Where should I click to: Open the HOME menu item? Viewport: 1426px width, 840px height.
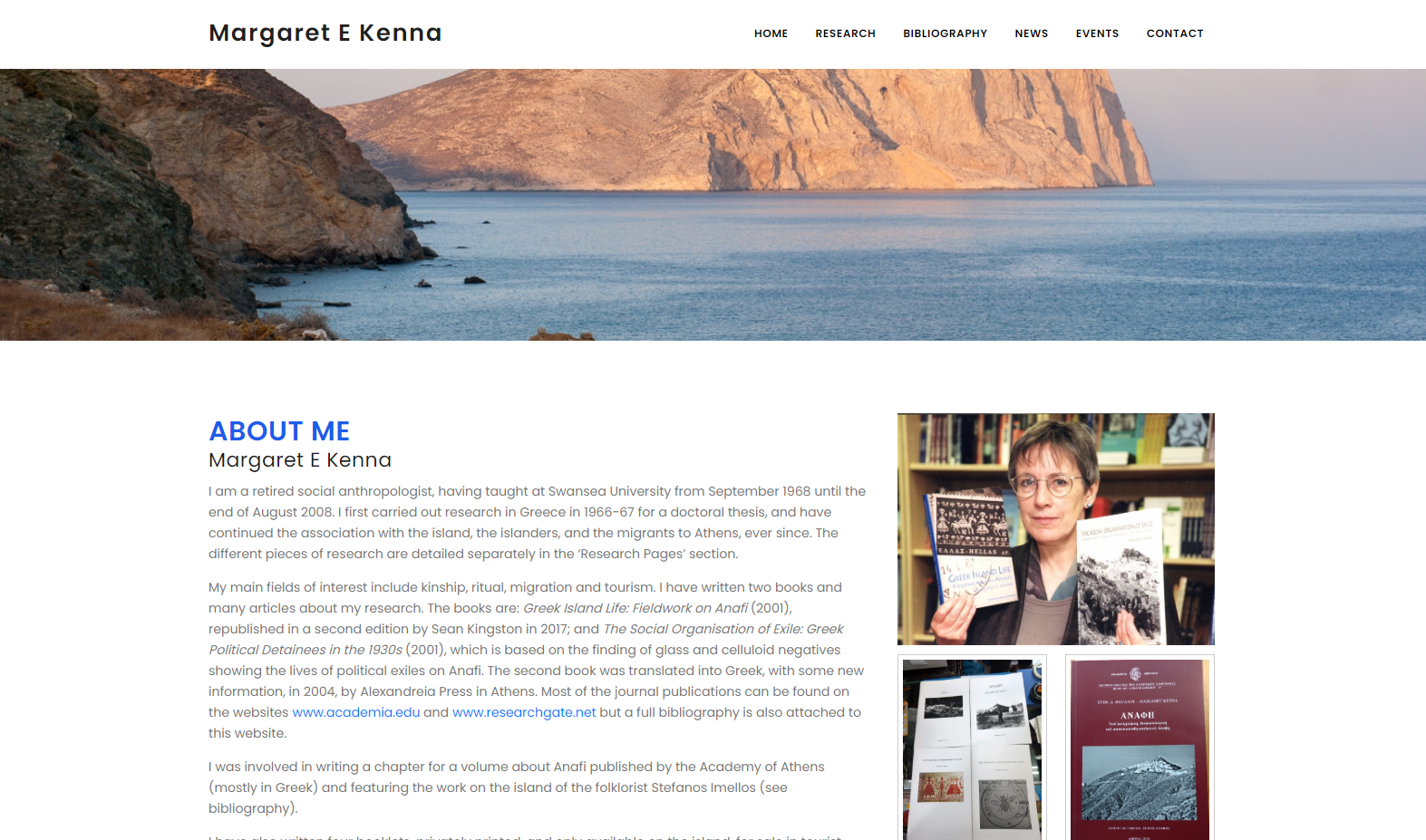coord(771,34)
